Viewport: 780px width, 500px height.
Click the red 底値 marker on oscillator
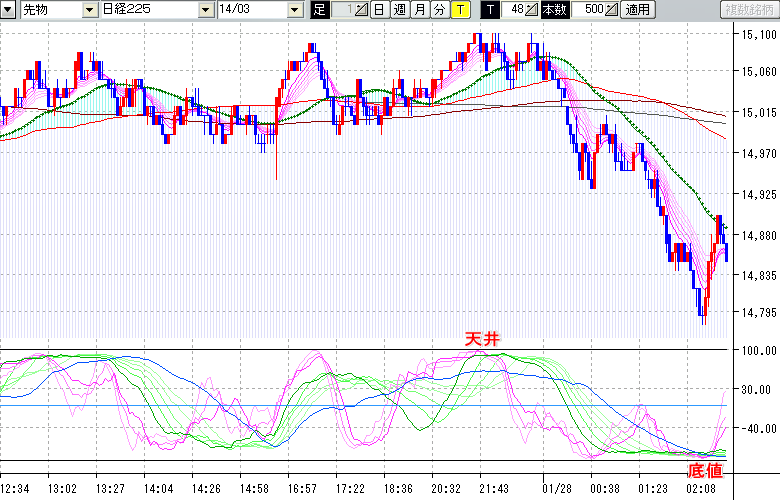[704, 470]
